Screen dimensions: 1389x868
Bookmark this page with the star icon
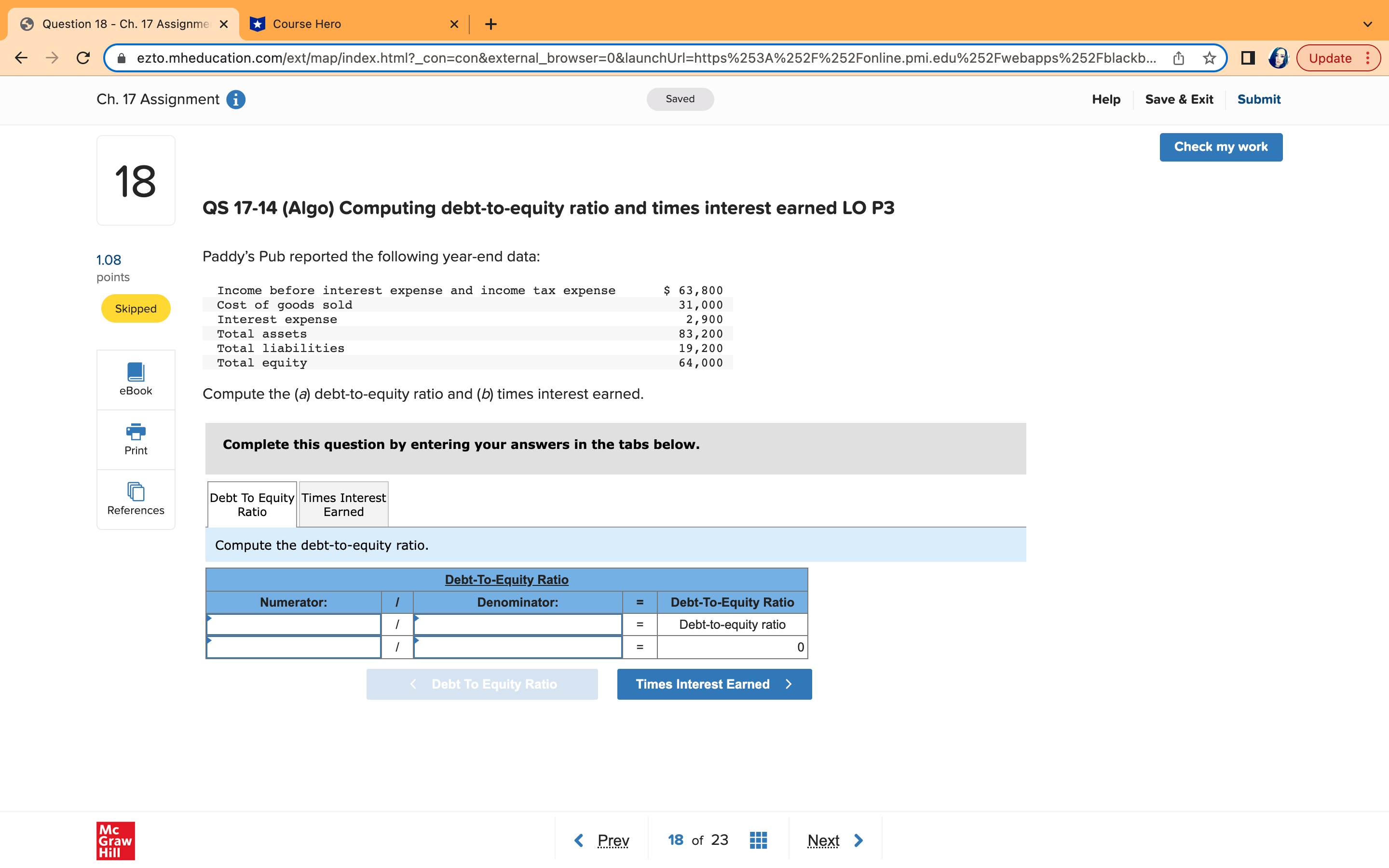tap(1209, 57)
